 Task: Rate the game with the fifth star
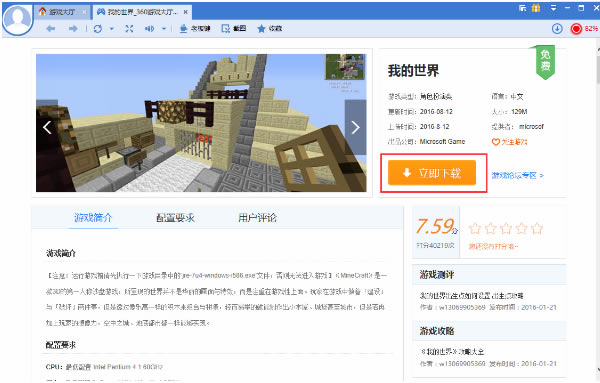[x=537, y=228]
